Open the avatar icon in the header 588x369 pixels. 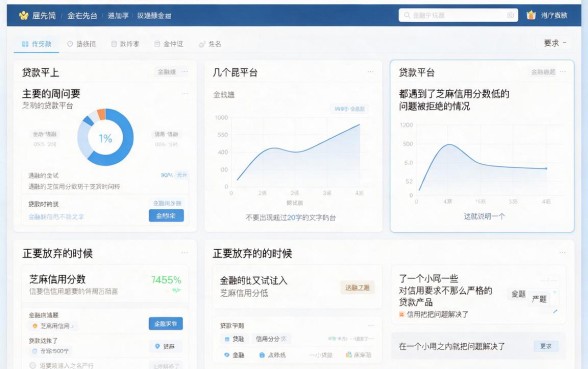pos(531,15)
